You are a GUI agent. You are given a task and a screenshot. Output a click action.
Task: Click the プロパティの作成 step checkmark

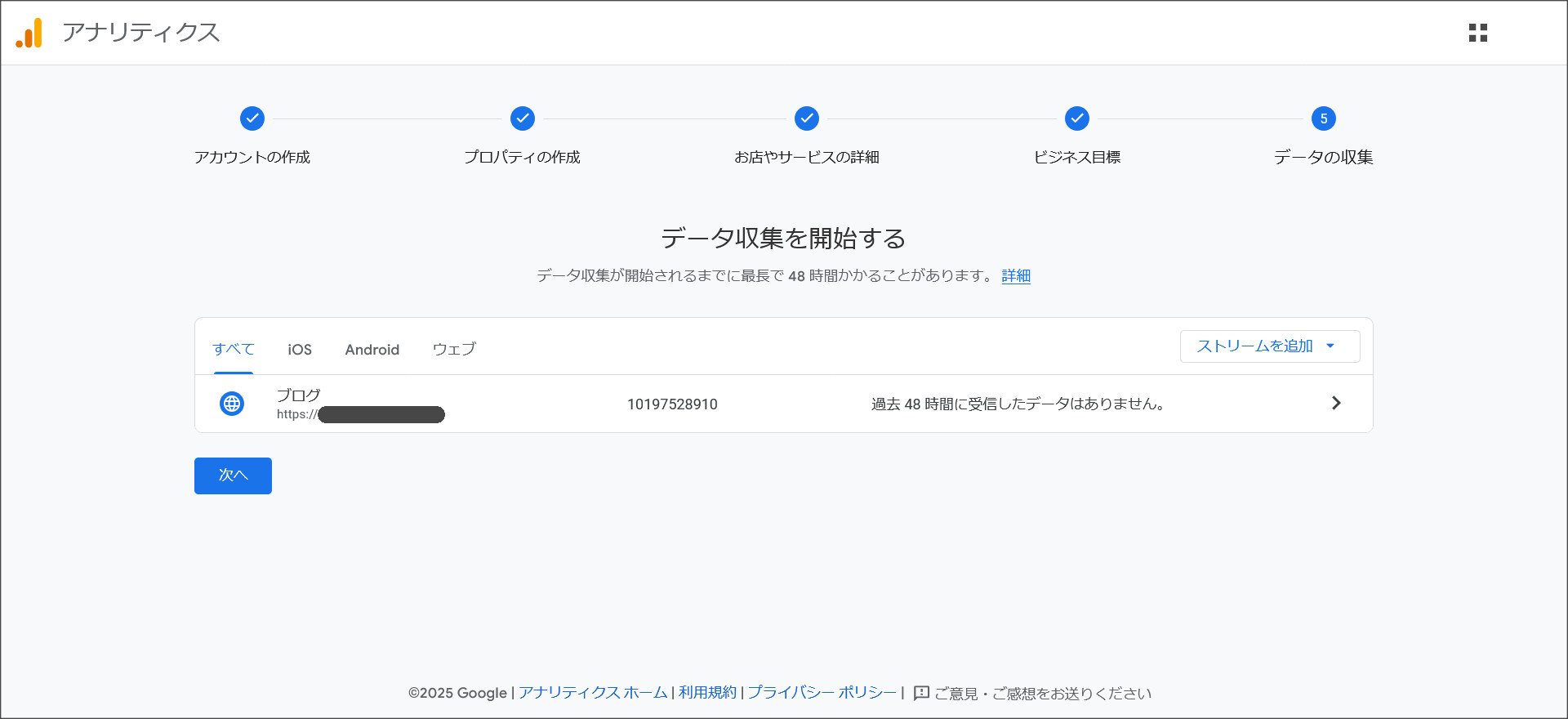tap(523, 118)
